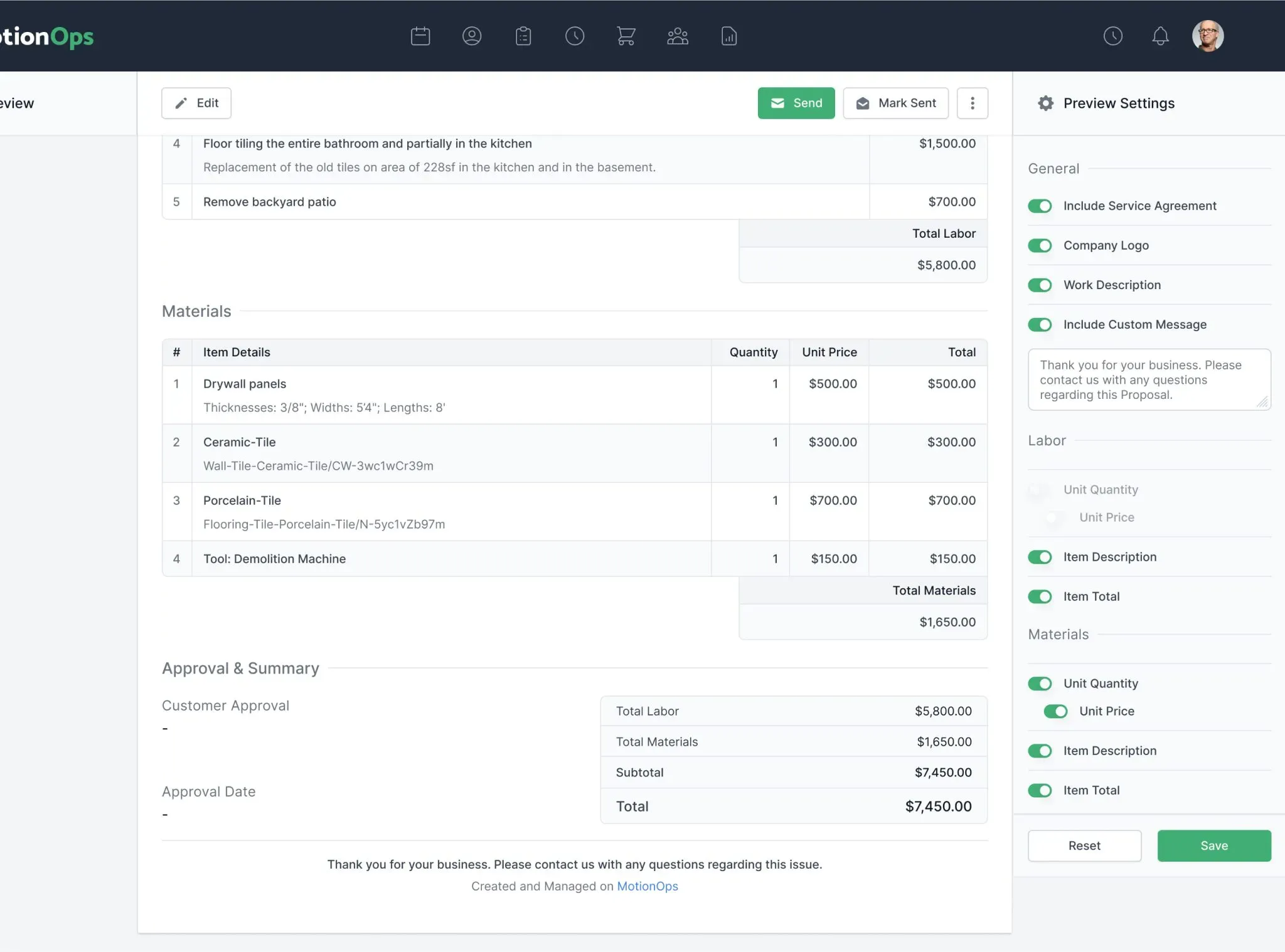The width and height of the screenshot is (1285, 952).
Task: Click the Approval & Summary heading
Action: [x=240, y=669]
